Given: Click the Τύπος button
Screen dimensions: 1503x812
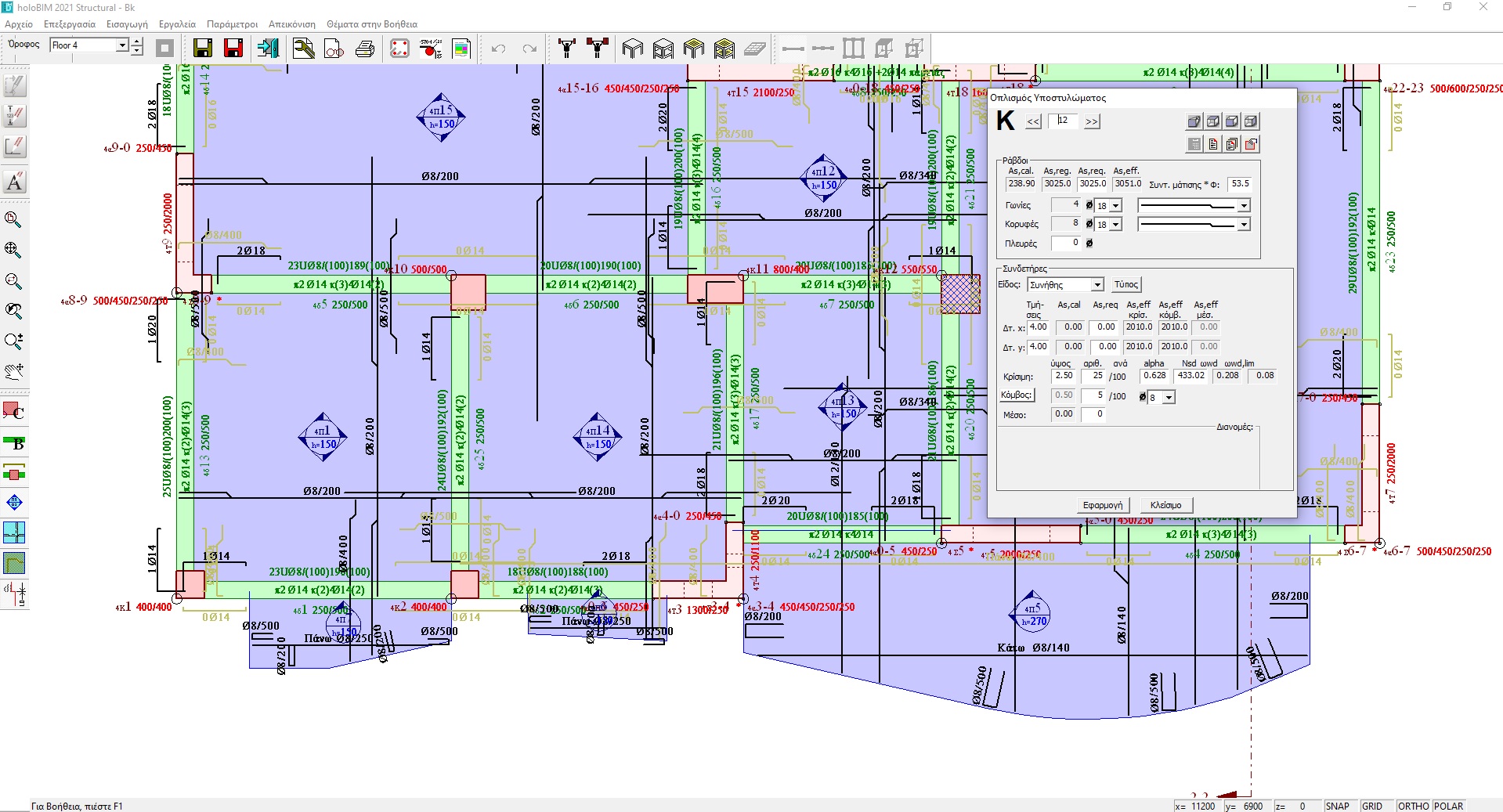Looking at the screenshot, I should coord(1126,284).
